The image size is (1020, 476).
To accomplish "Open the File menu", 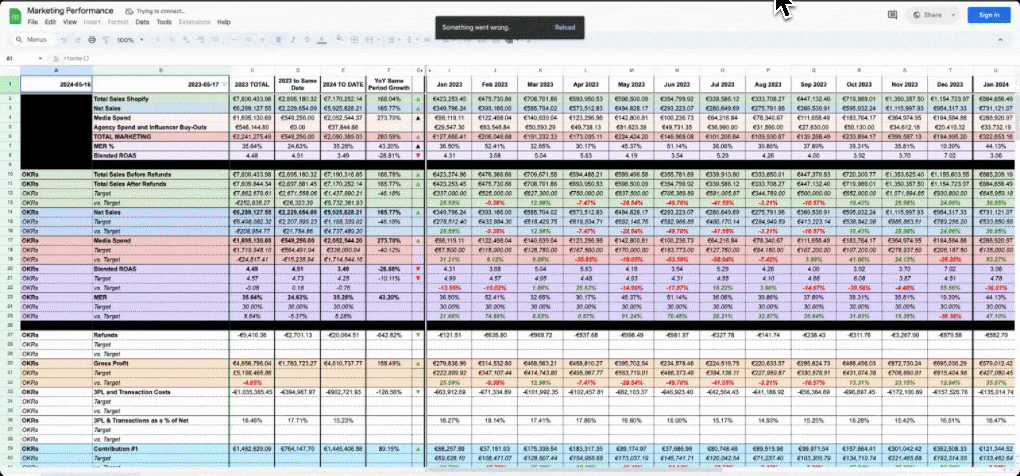I will coord(33,22).
